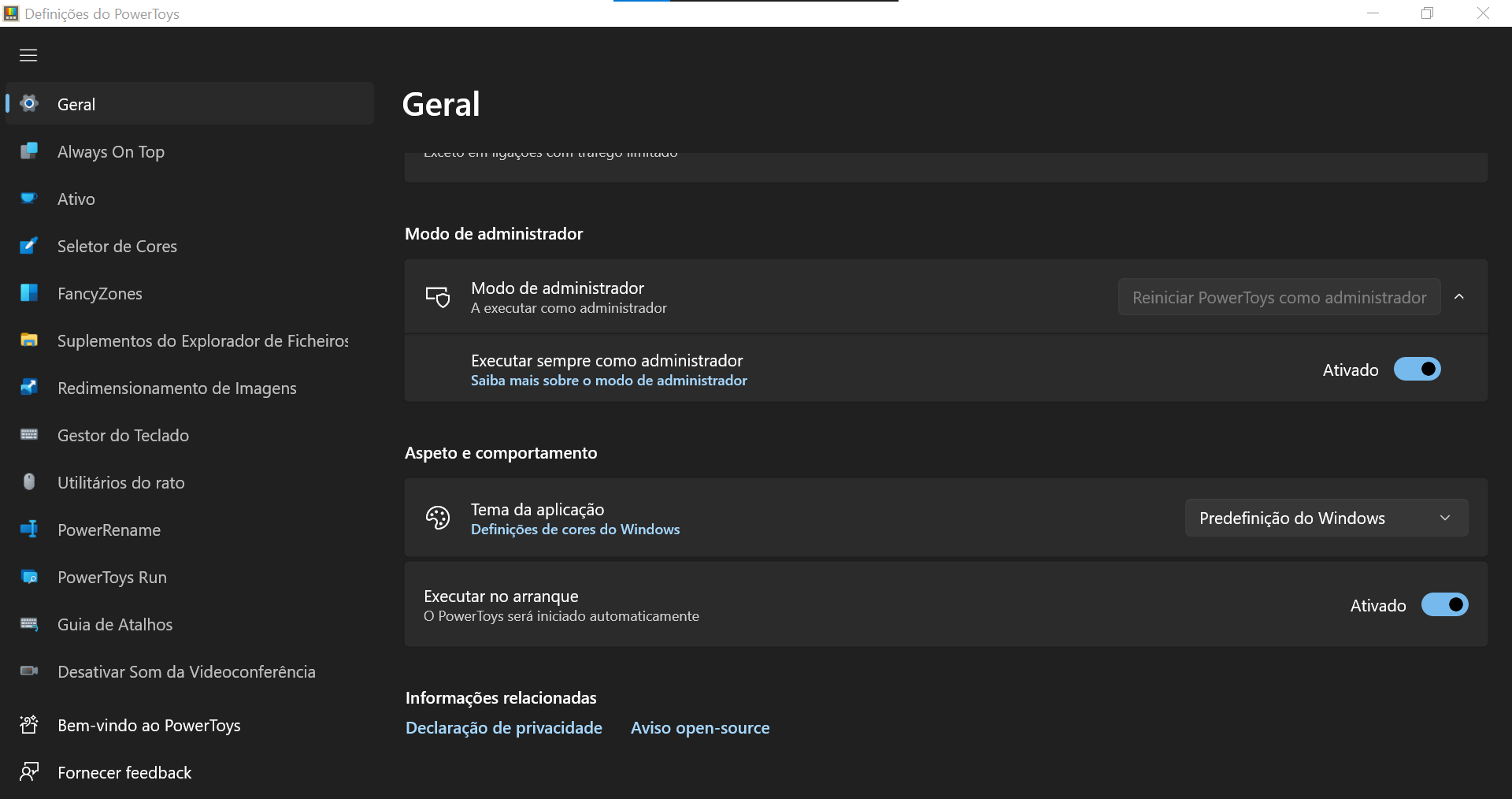This screenshot has height=799, width=1512.
Task: Collapse the Modo de administrador section chevron
Action: pyautogui.click(x=1459, y=296)
